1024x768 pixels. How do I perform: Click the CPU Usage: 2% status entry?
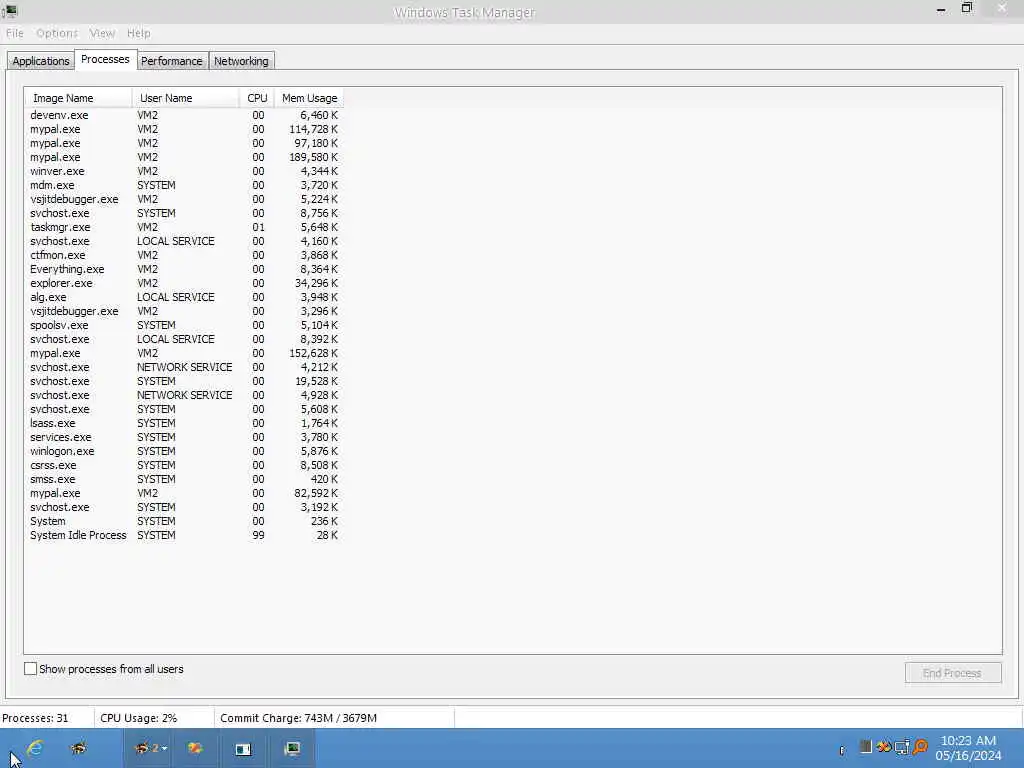coord(138,718)
